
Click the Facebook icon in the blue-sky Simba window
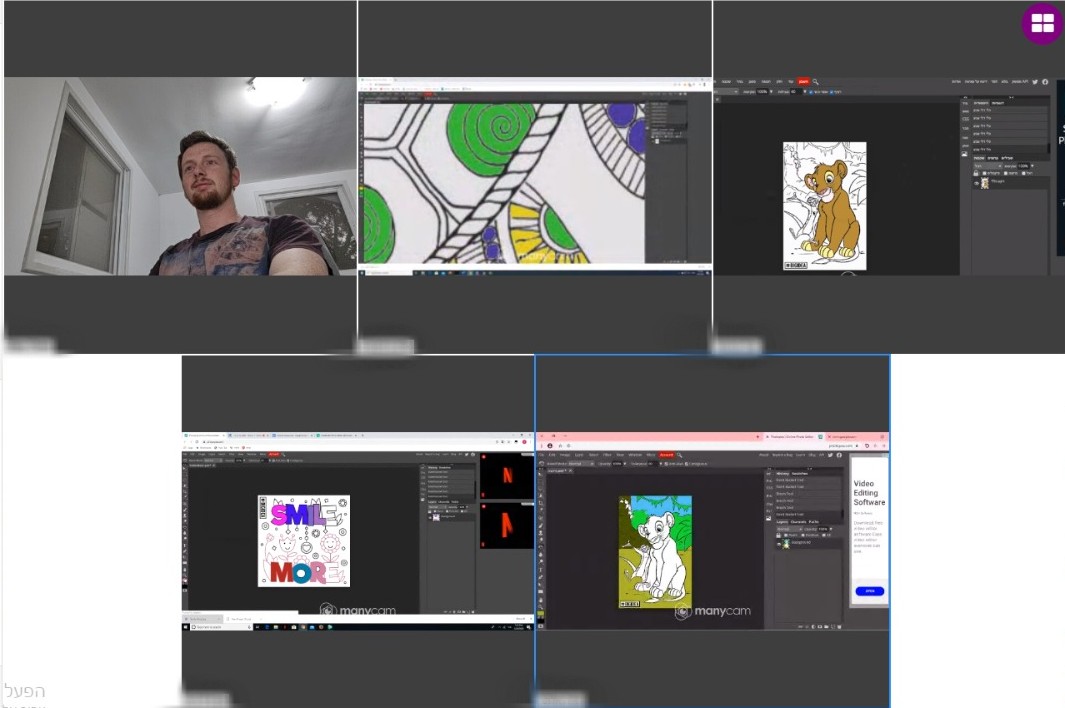(840, 455)
